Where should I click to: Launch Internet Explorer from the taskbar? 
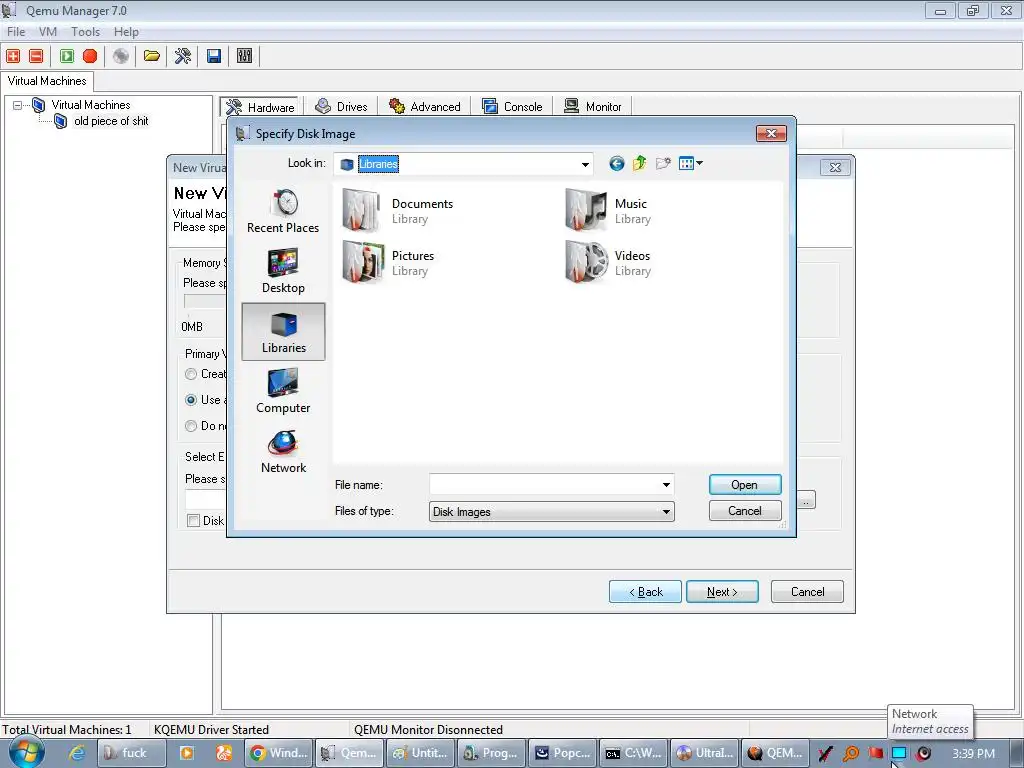point(77,753)
